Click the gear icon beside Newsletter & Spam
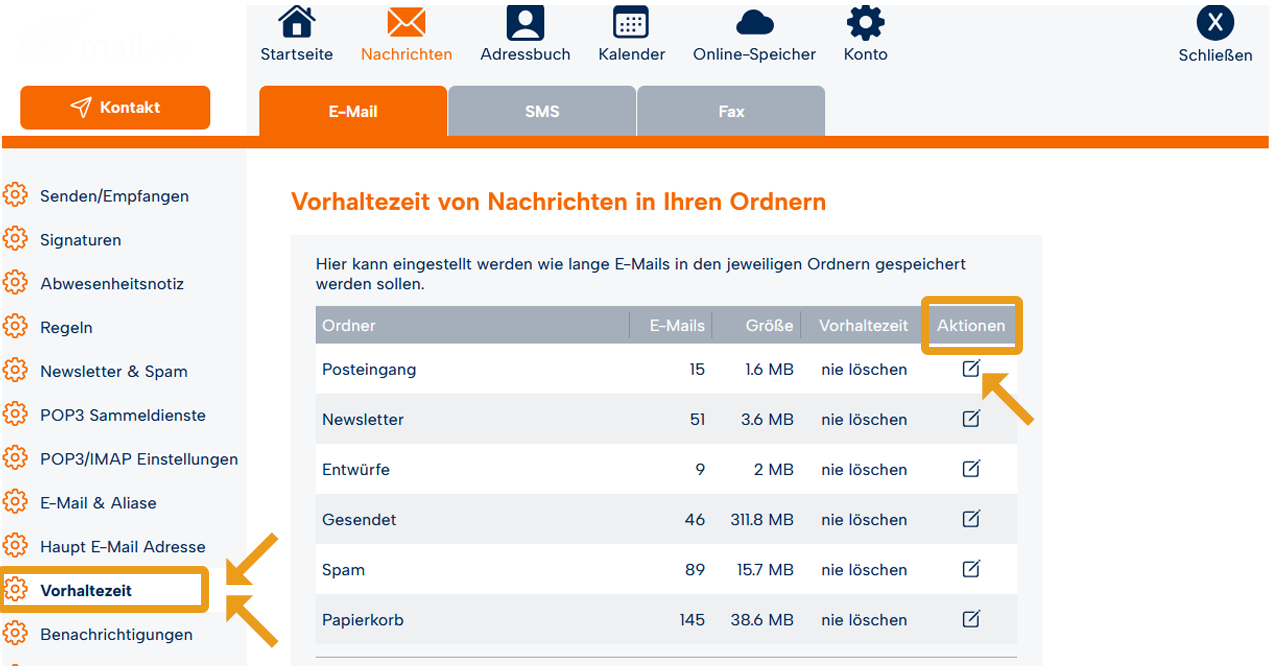Image resolution: width=1269 pixels, height=666 pixels. (x=15, y=371)
